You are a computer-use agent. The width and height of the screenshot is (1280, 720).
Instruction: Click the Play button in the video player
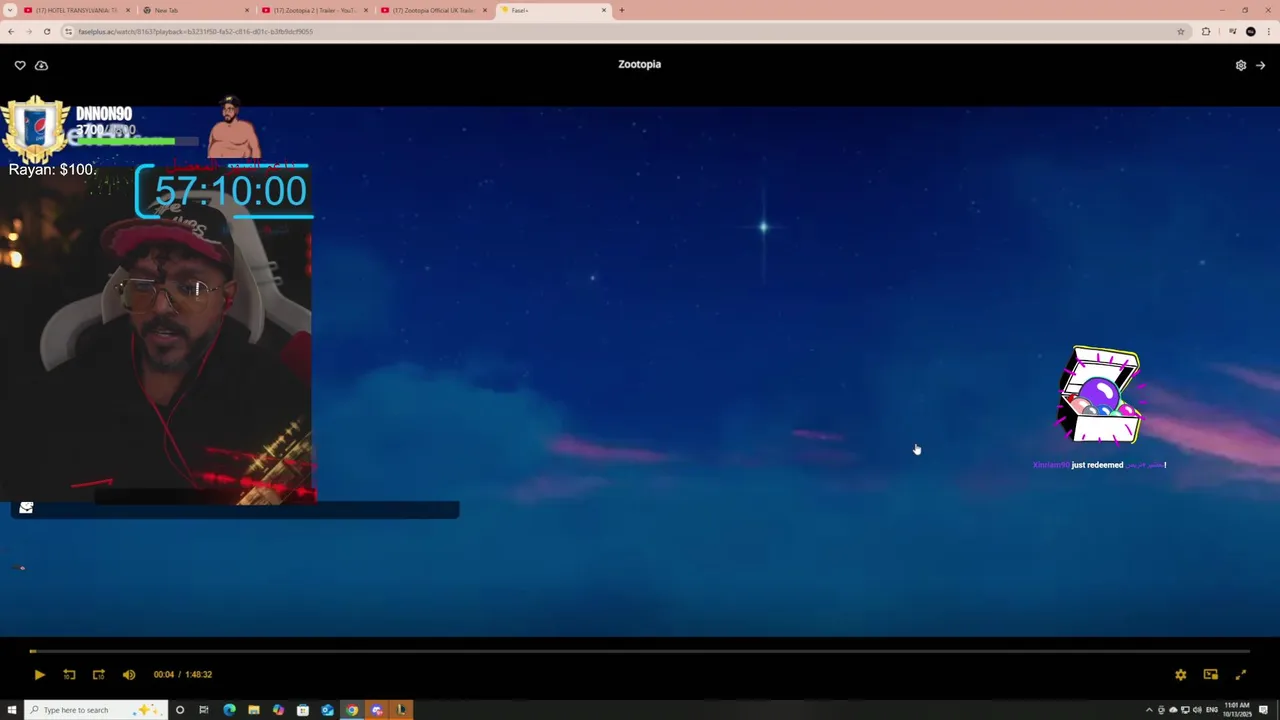click(x=39, y=675)
